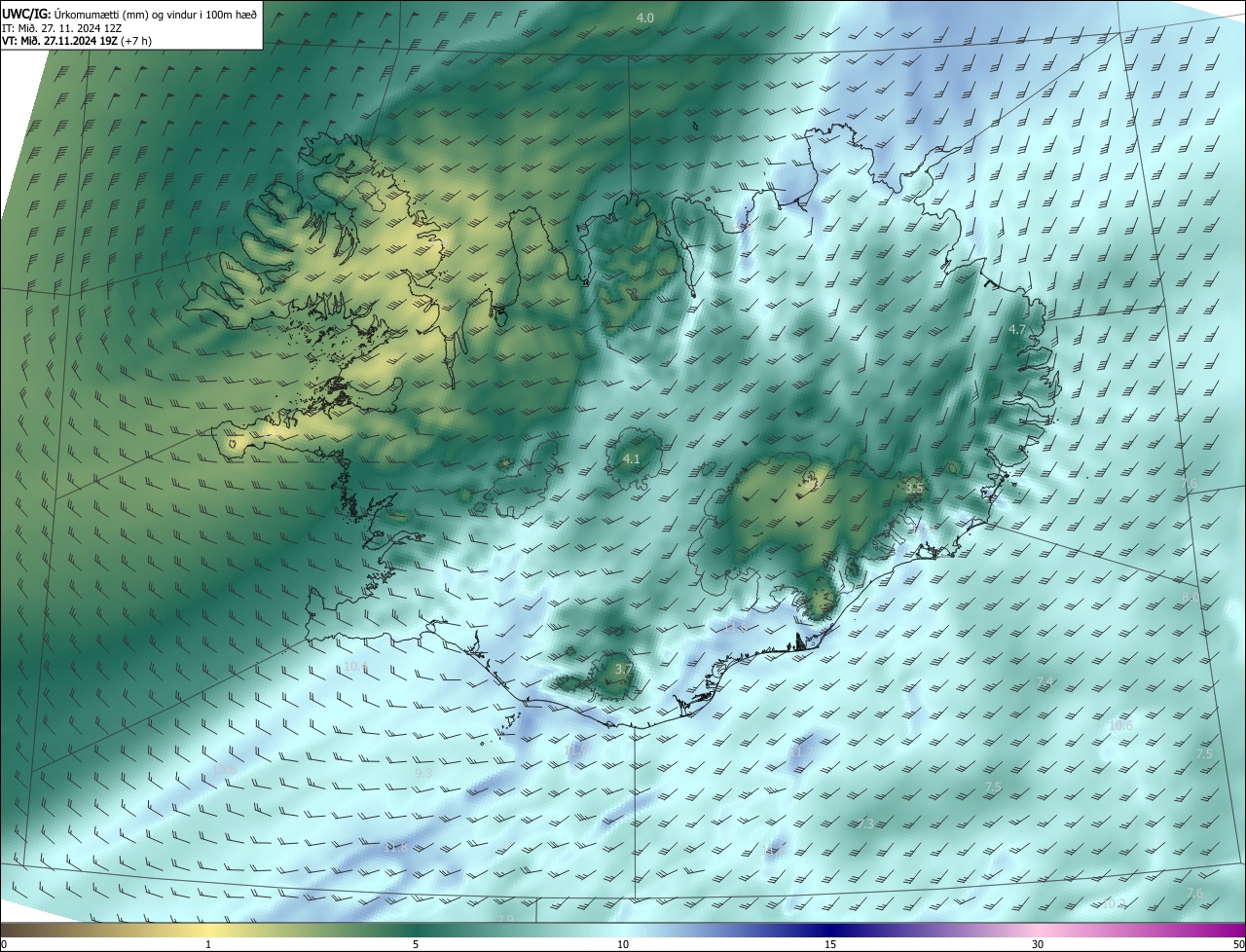This screenshot has width=1246, height=952.
Task: Click the '11.7' value south of the coast
Action: (801, 752)
